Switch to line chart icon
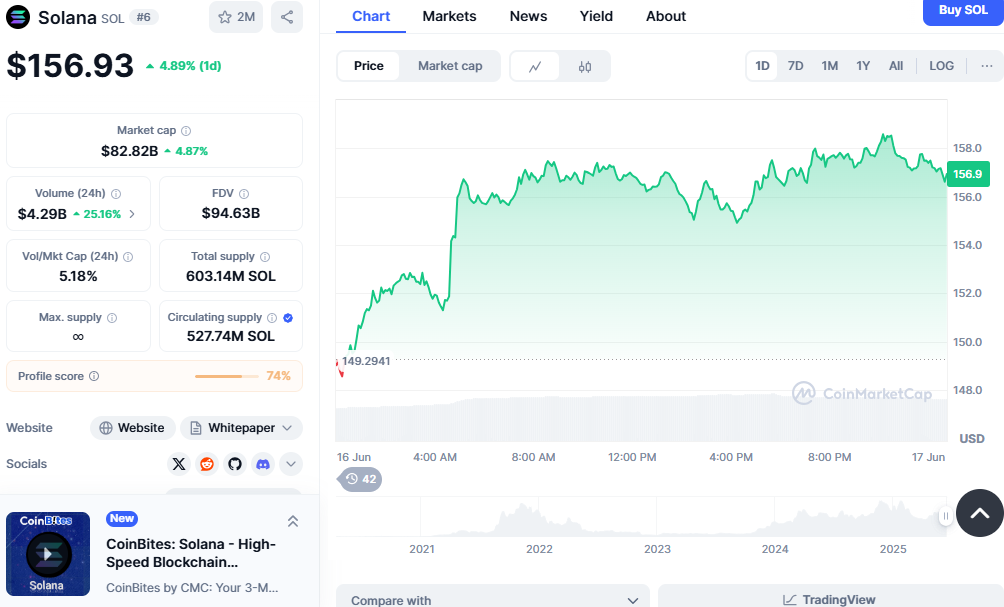The width and height of the screenshot is (1004, 607). point(535,66)
